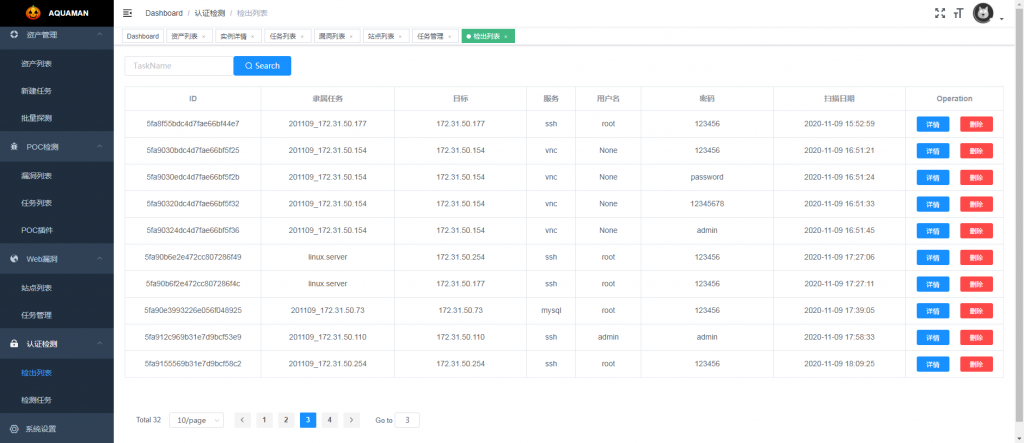The height and width of the screenshot is (443, 1024).
Task: Click Dashboard in the breadcrumb
Action: click(164, 13)
